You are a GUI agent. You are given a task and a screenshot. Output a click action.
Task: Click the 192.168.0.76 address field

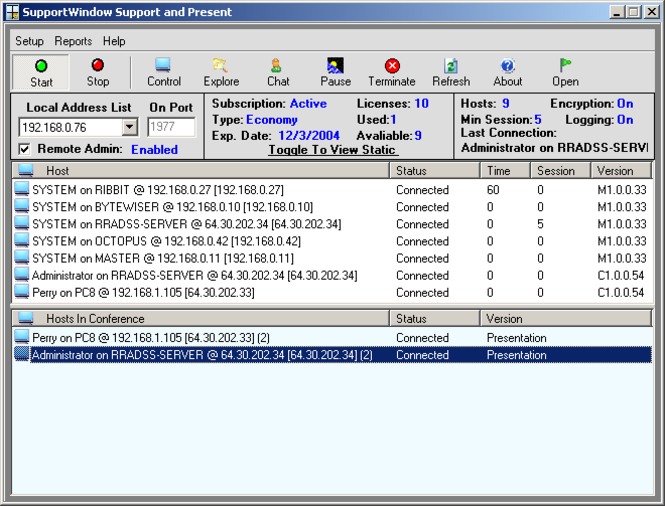(x=70, y=127)
